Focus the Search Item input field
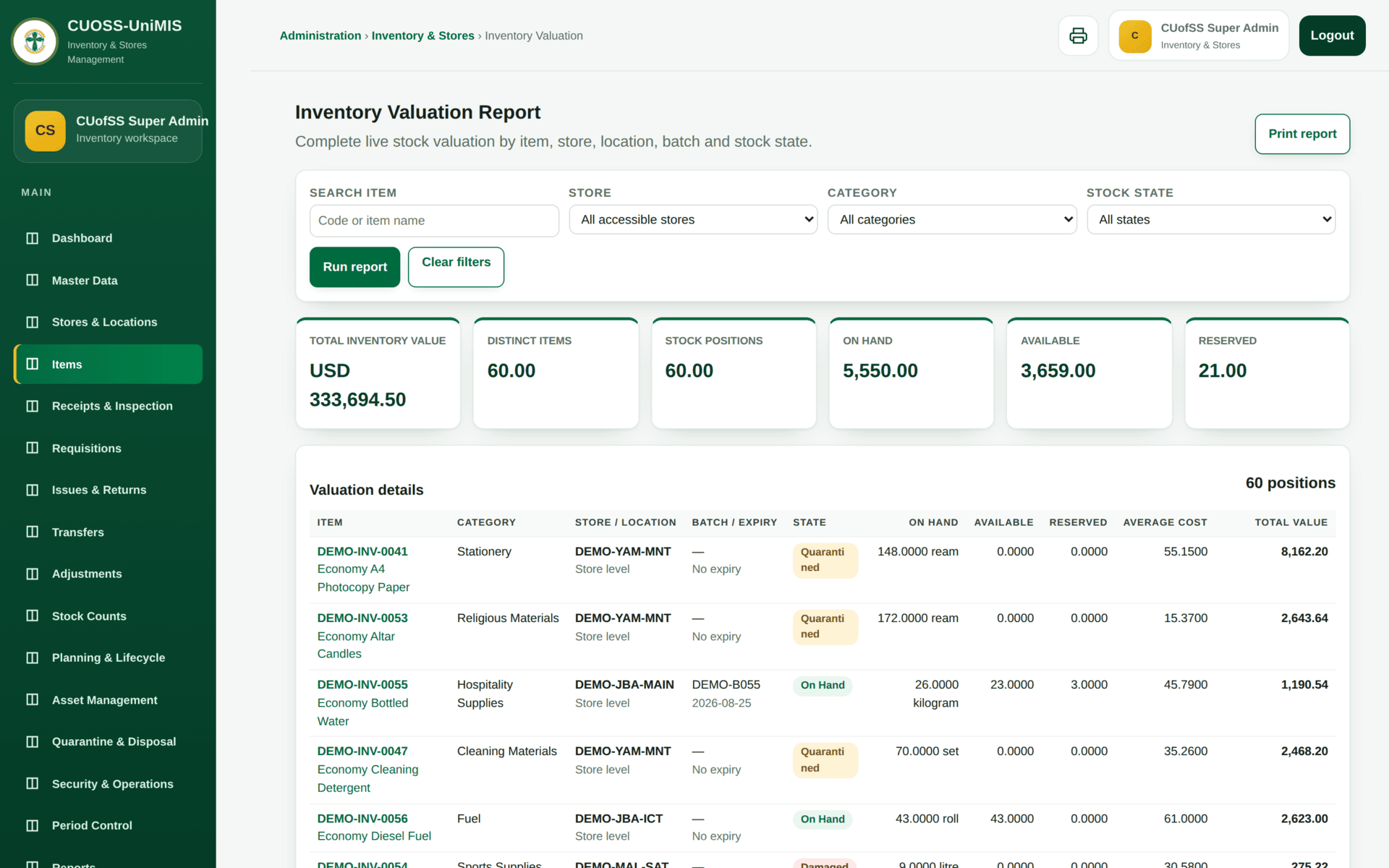This screenshot has height=868, width=1389. (434, 221)
